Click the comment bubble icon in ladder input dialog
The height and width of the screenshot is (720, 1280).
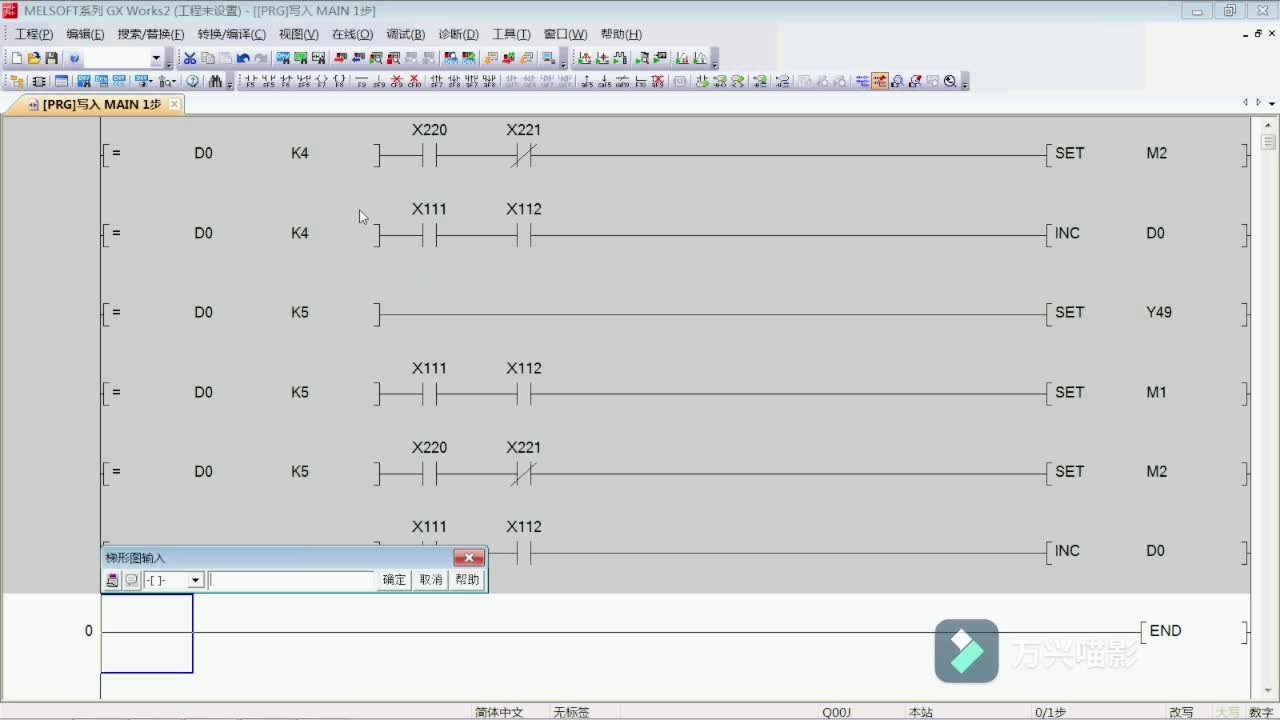pos(132,580)
